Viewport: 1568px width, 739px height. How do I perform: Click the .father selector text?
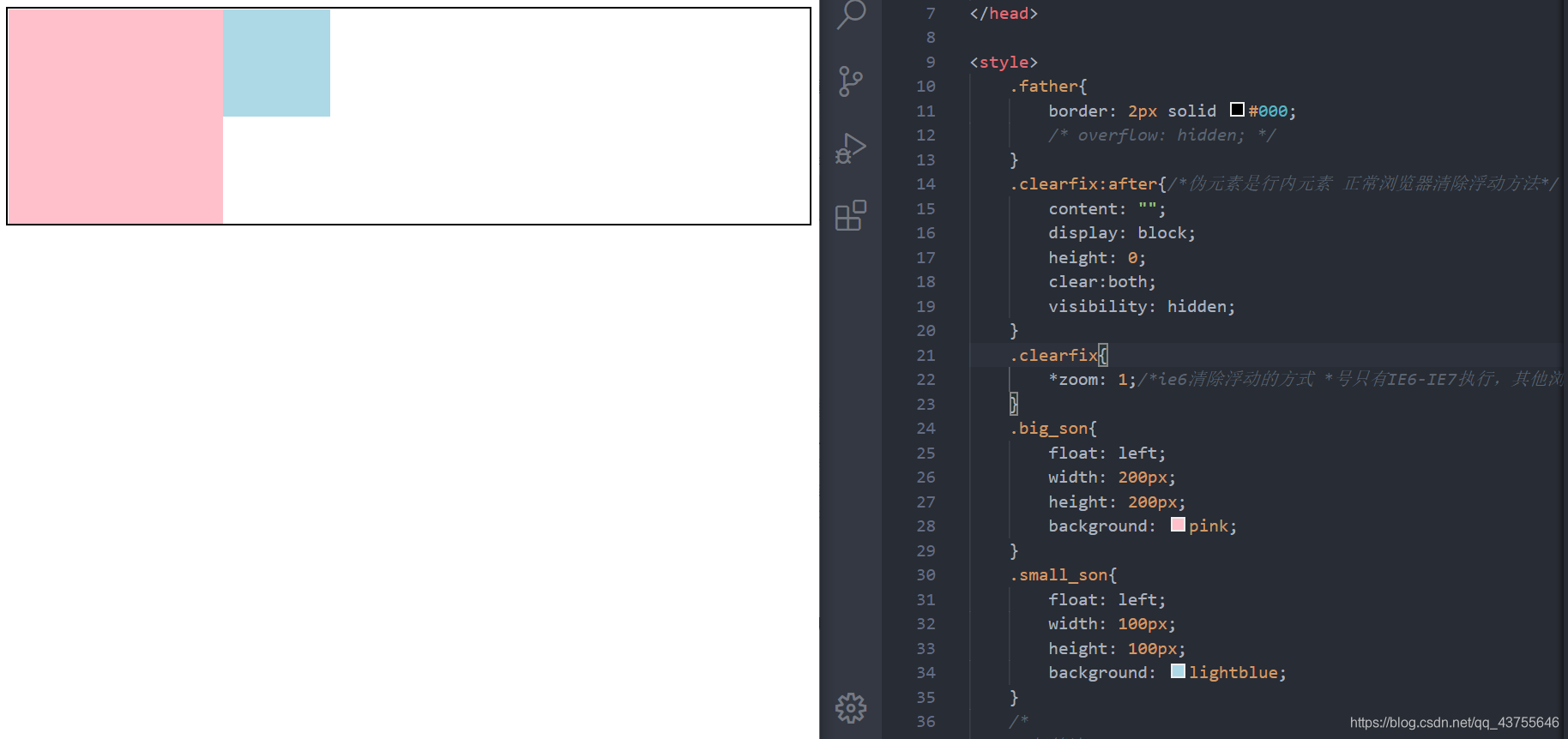pyautogui.click(x=1044, y=87)
